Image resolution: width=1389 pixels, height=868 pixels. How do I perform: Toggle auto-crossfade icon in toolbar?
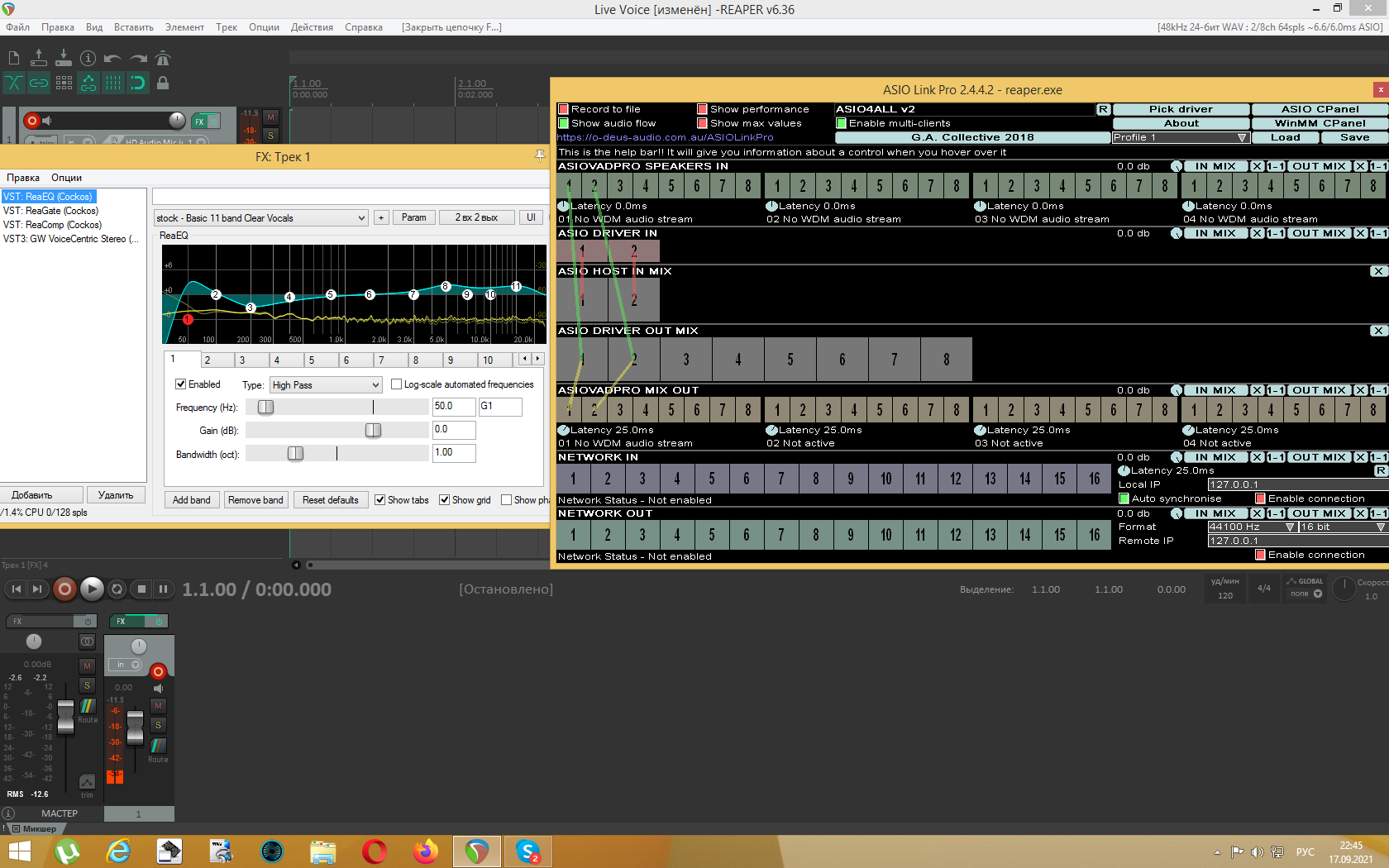click(x=14, y=83)
